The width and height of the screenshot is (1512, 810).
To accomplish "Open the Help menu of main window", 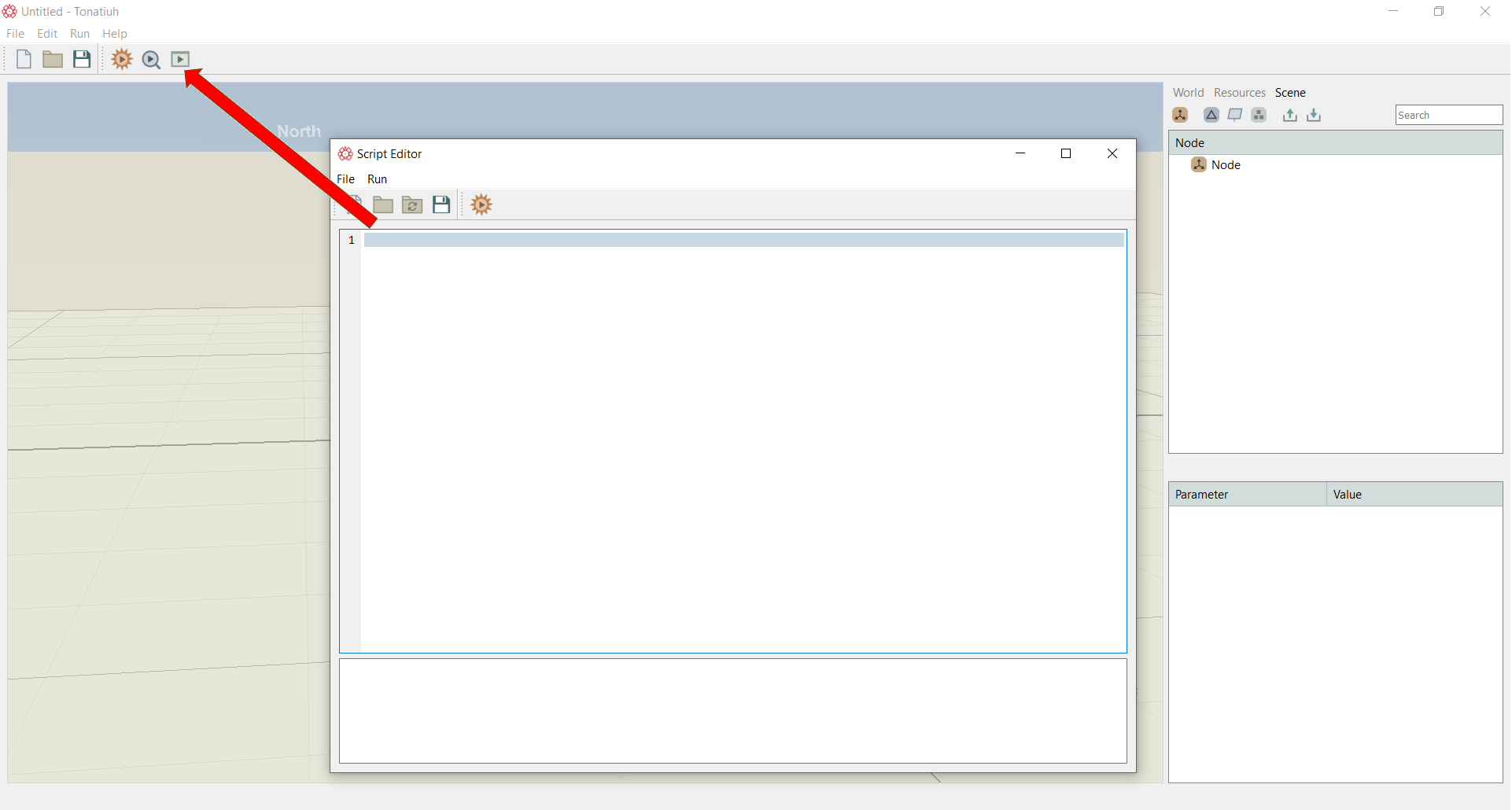I will coord(115,34).
